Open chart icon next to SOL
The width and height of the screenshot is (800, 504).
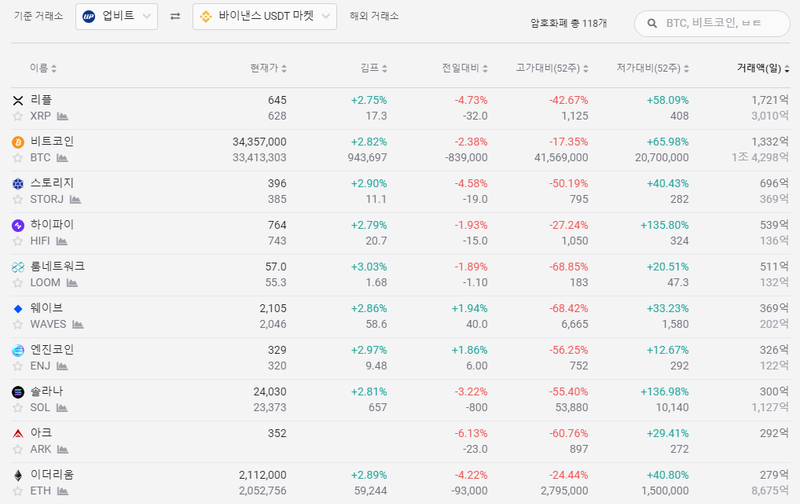point(62,408)
